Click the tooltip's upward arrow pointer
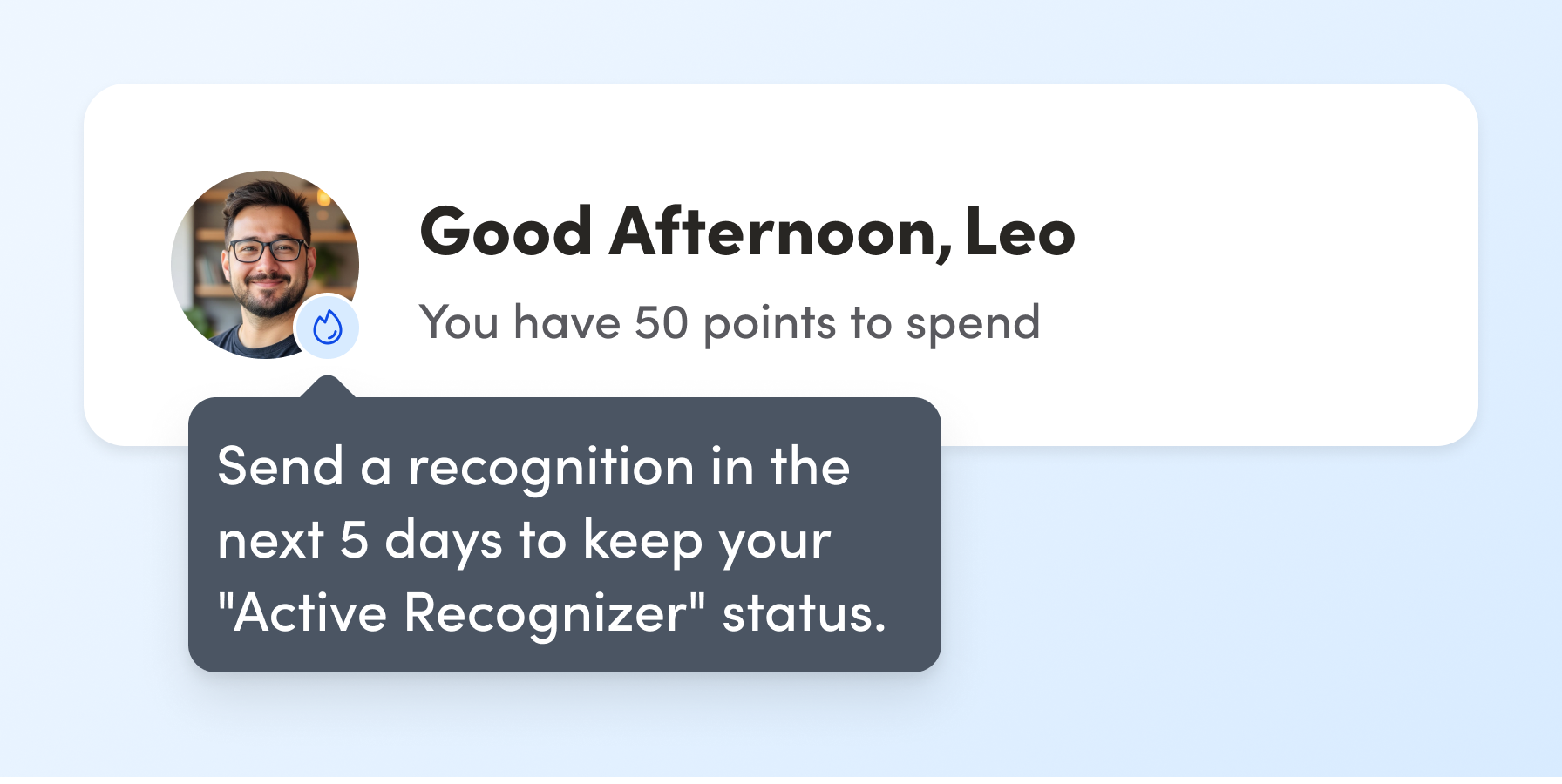Screen dimensions: 1562x784 point(327,386)
